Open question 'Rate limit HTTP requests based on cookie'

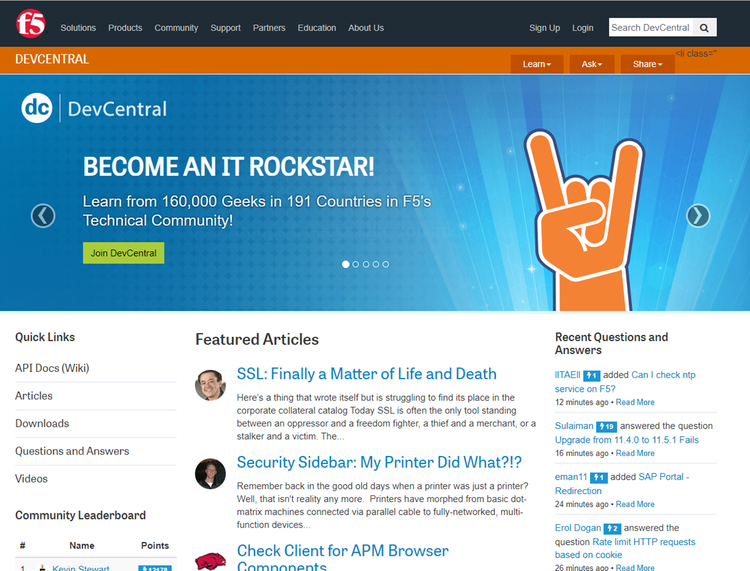pos(625,549)
